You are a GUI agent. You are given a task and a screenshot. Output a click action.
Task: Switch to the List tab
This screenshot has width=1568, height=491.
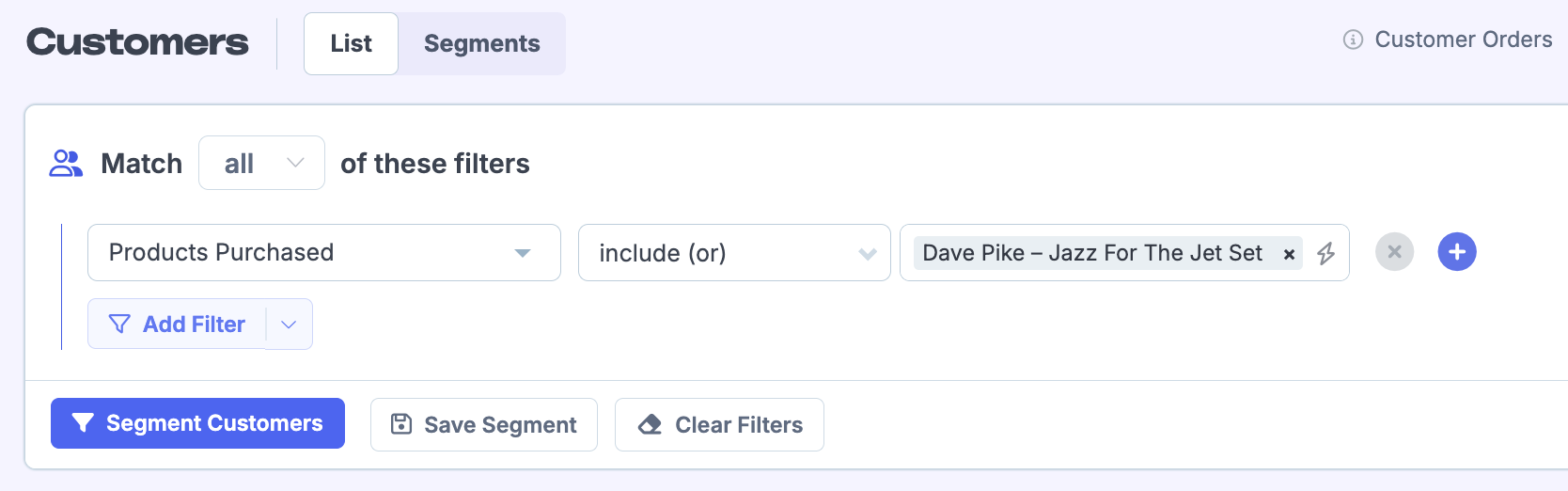[x=351, y=44]
